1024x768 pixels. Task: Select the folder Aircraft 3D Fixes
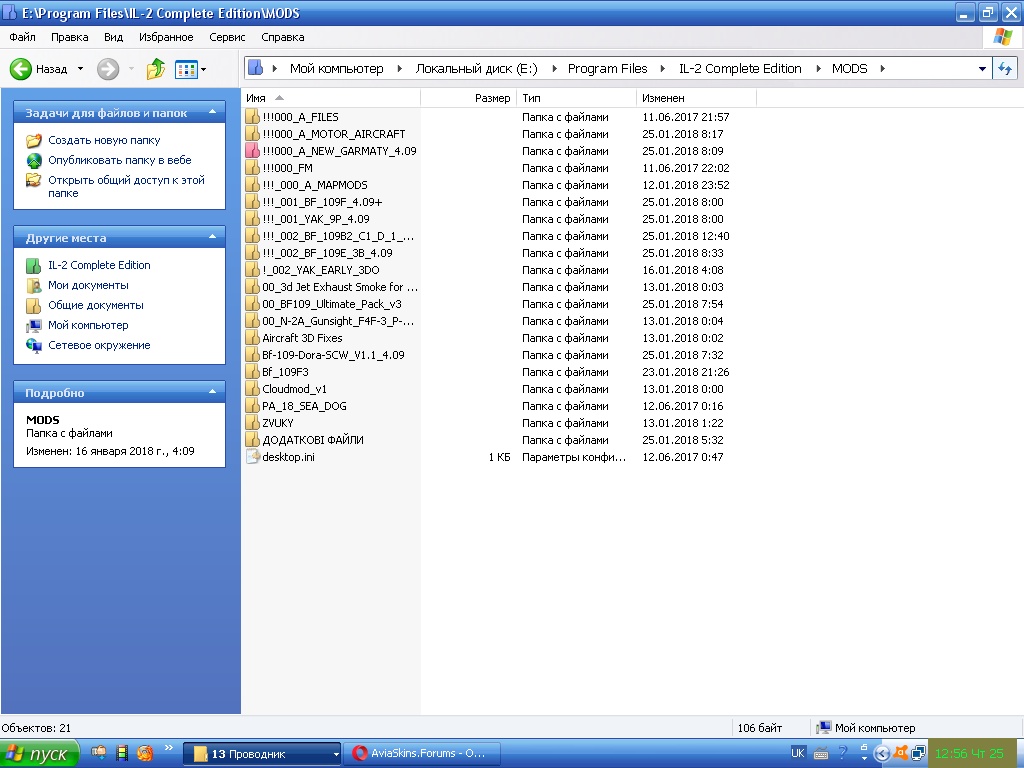tap(302, 338)
